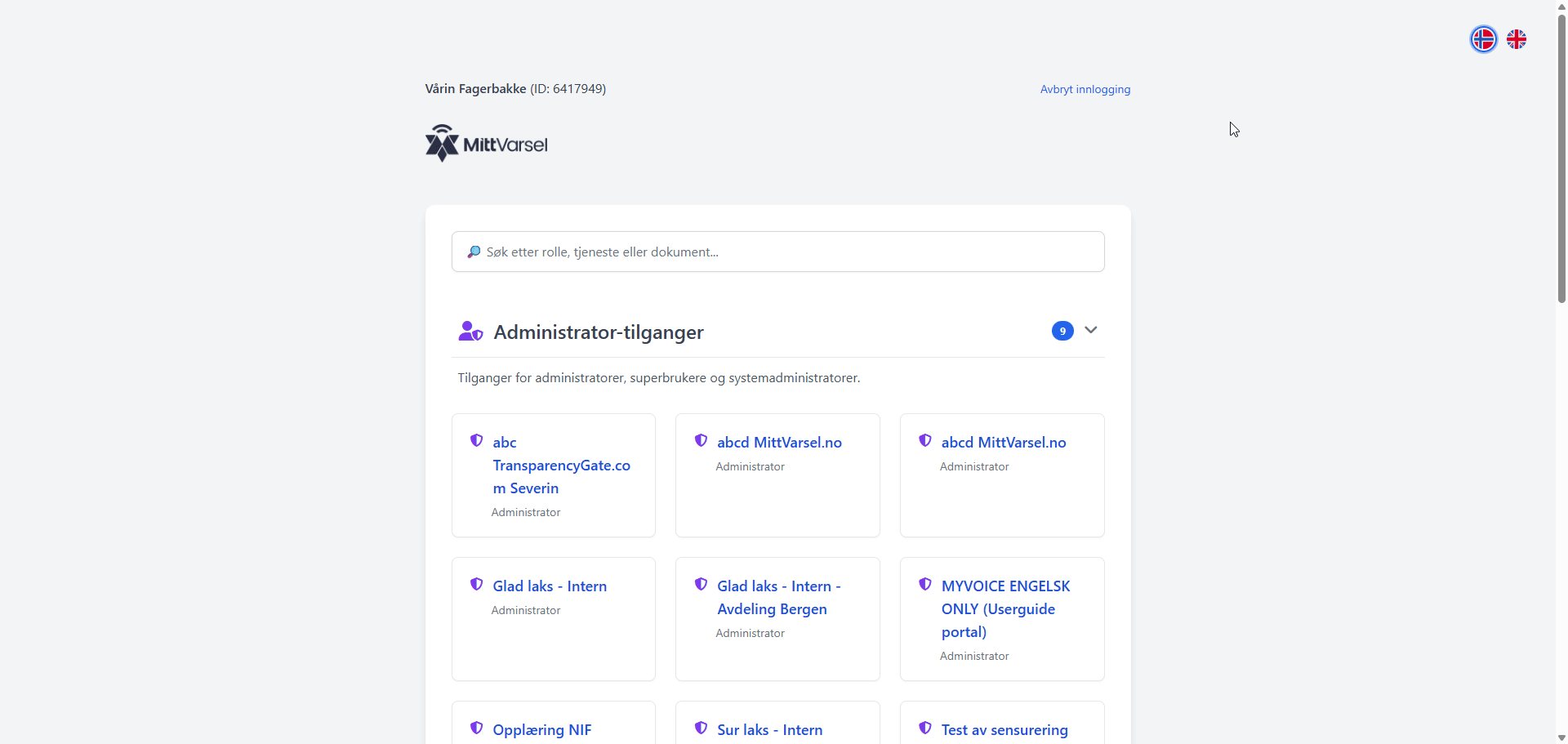
Task: Open Sur laks - Intern access
Action: 769,729
